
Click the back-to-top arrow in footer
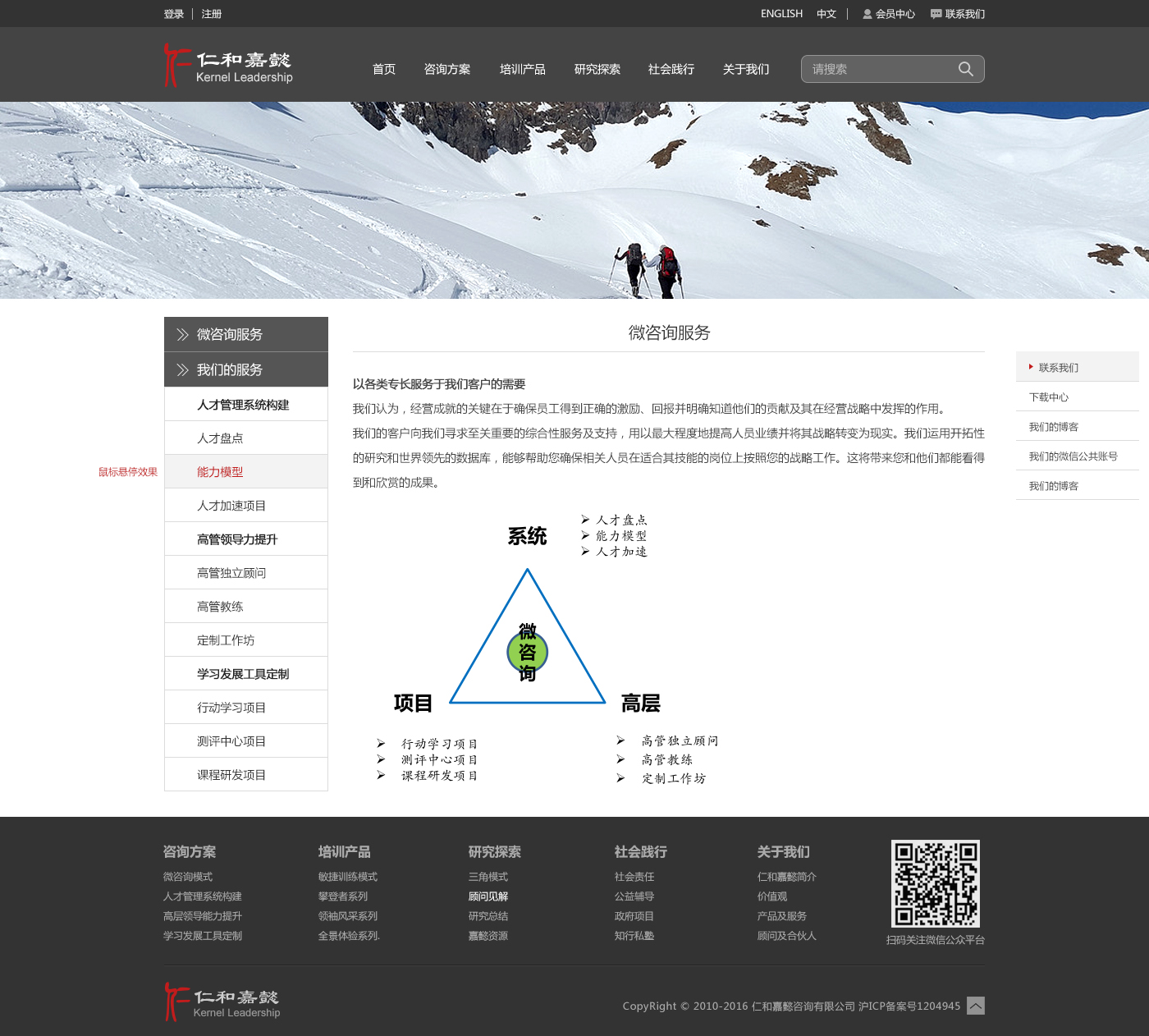[975, 1006]
